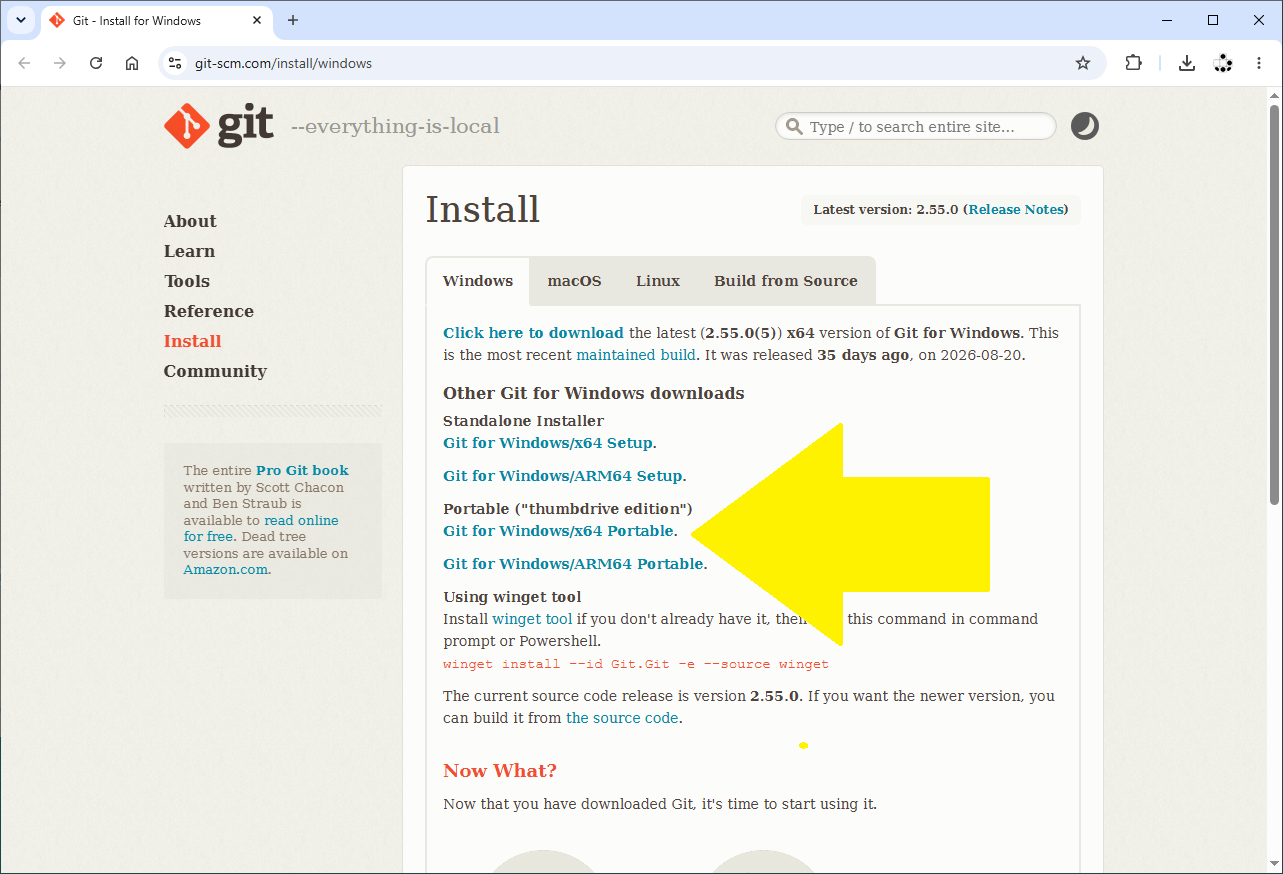1283x874 pixels.
Task: Open the Build from Source tab
Action: click(x=786, y=281)
